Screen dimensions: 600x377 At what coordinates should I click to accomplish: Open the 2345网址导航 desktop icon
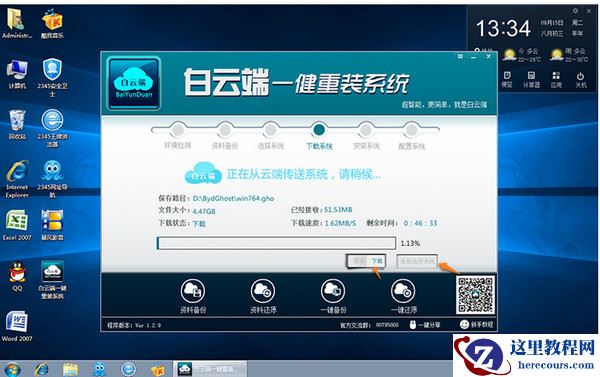click(52, 179)
